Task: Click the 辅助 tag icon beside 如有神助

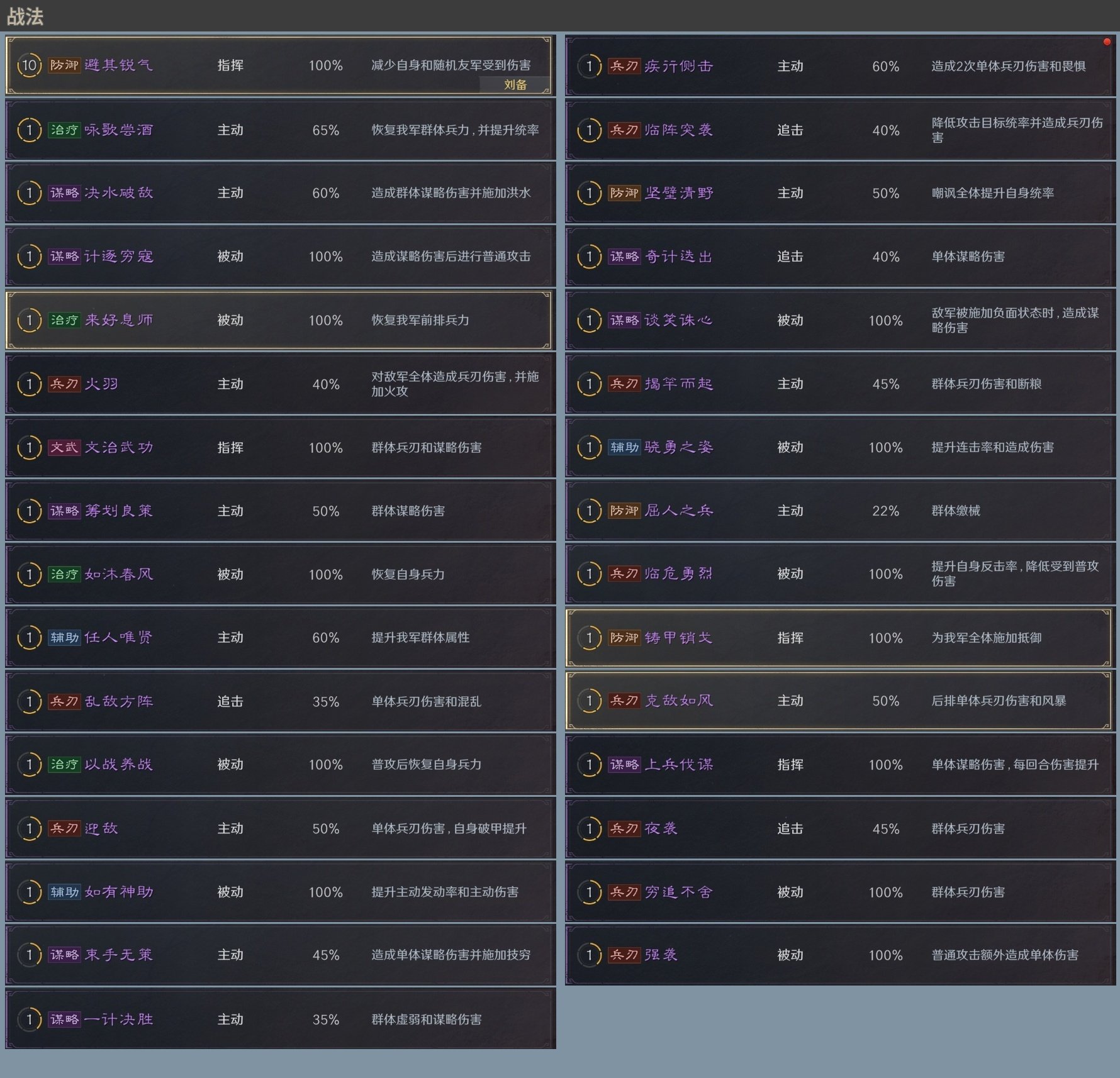Action: tap(65, 892)
